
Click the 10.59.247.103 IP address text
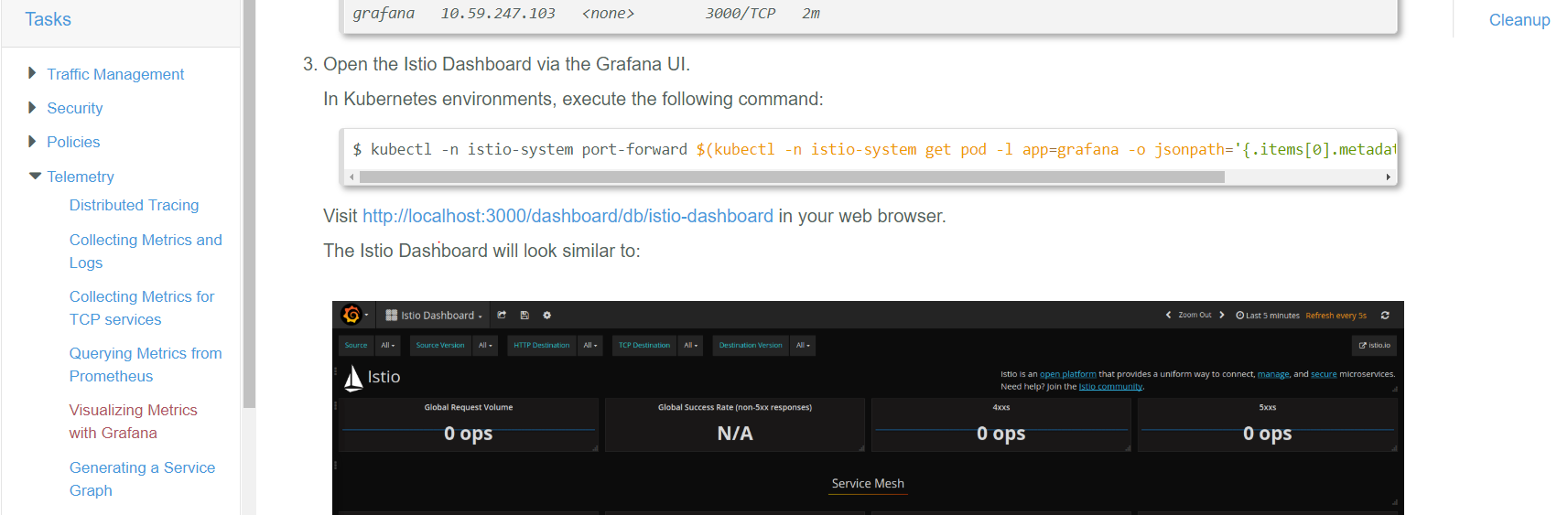click(x=498, y=14)
